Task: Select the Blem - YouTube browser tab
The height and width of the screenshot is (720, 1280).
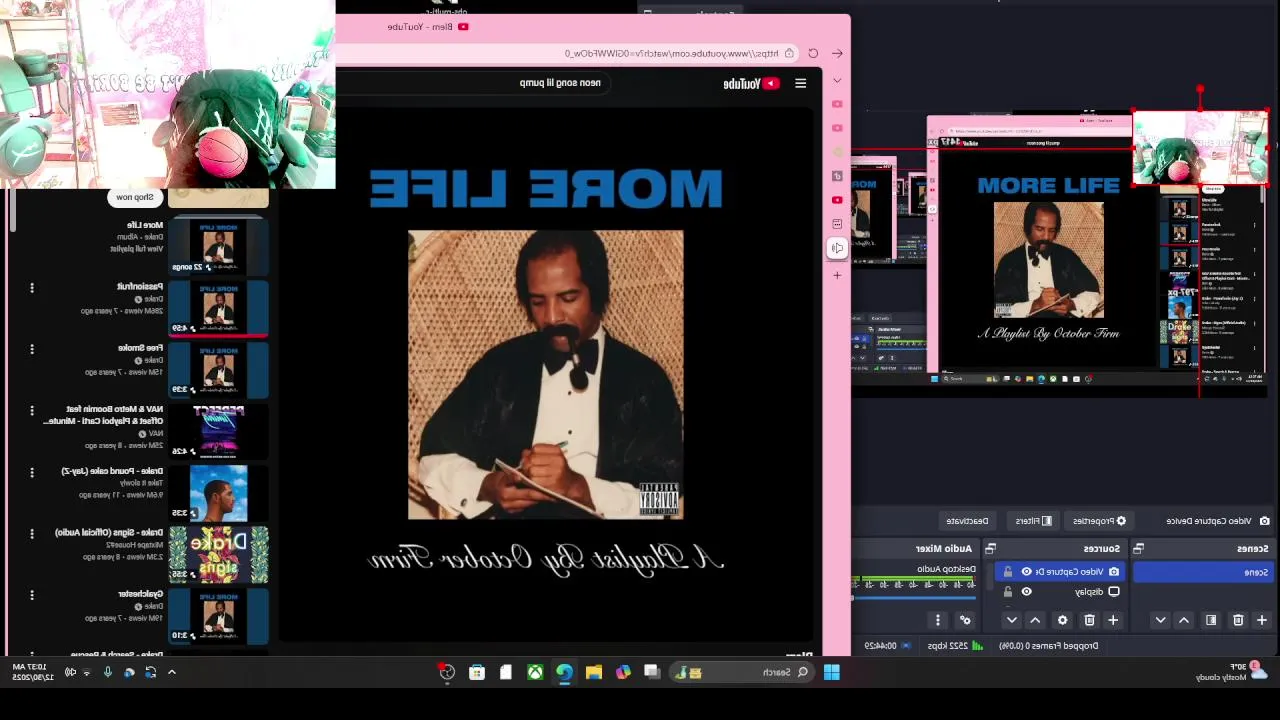Action: coord(428,27)
